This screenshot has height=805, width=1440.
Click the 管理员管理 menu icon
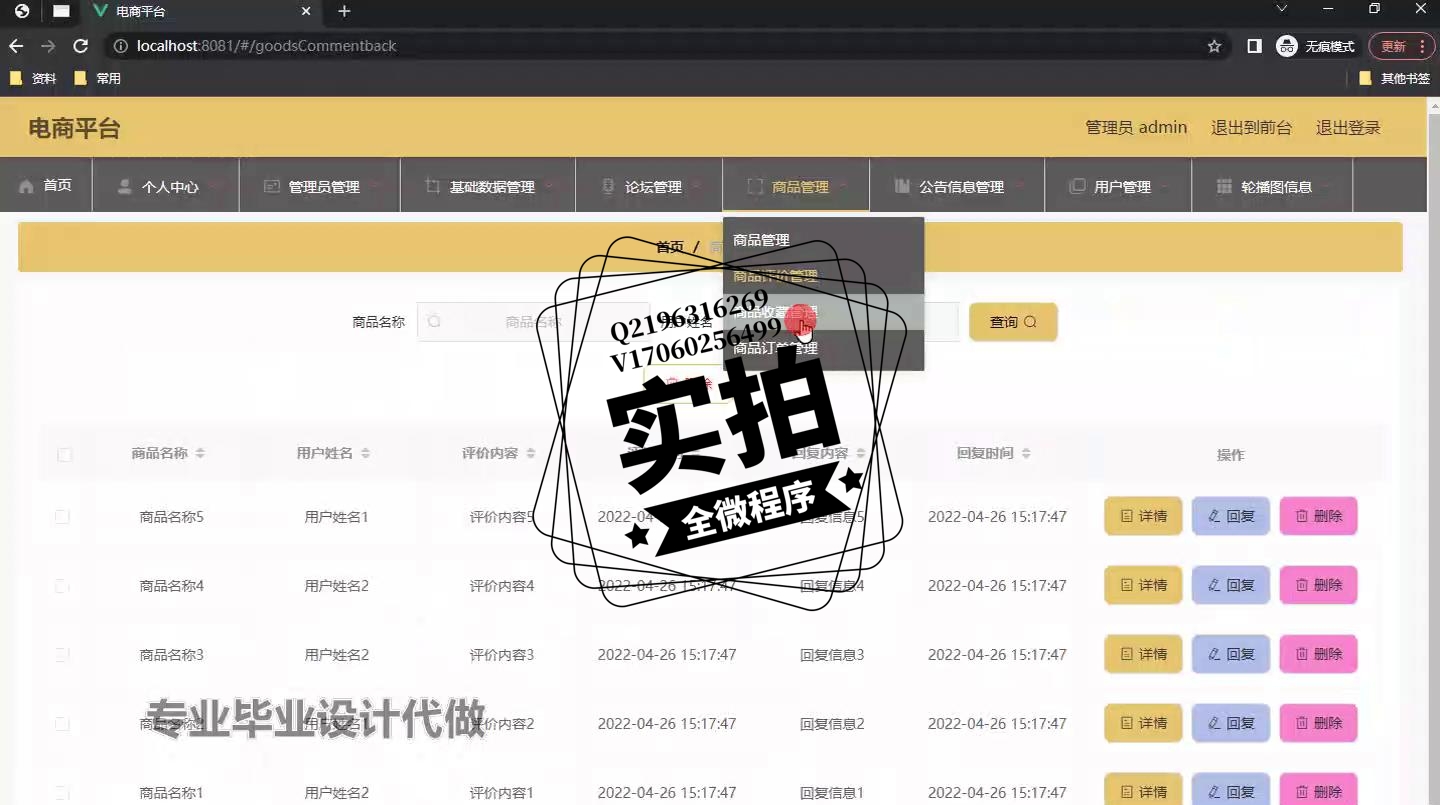271,186
